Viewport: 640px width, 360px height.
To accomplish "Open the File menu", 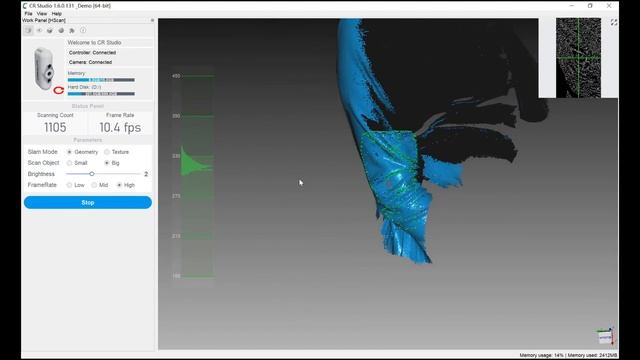I will point(28,13).
